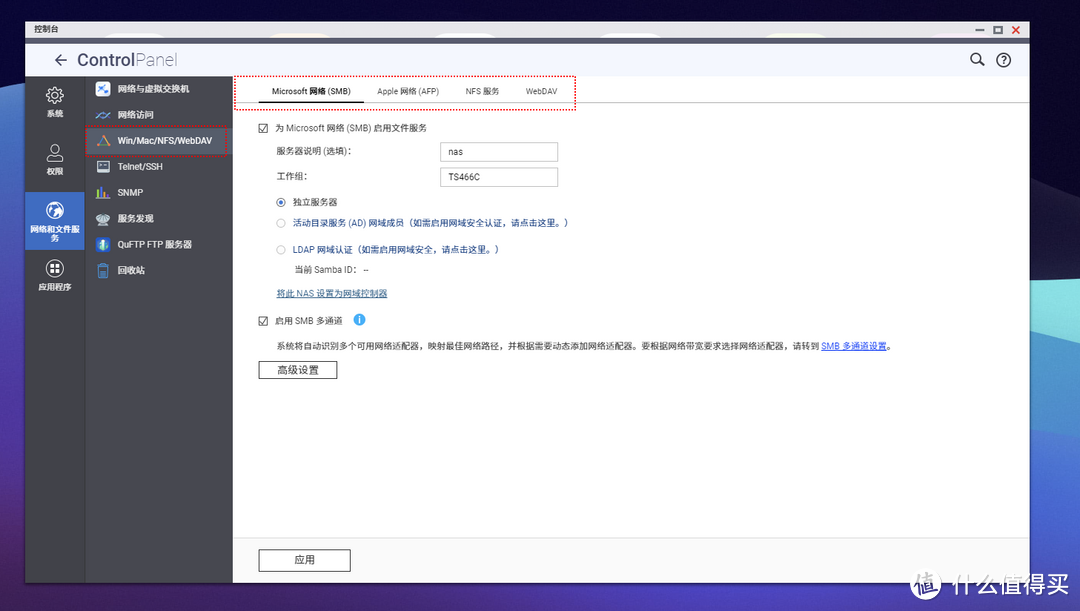Viewport: 1080px width, 611px height.
Task: Click the 工作组 input field
Action: click(499, 177)
